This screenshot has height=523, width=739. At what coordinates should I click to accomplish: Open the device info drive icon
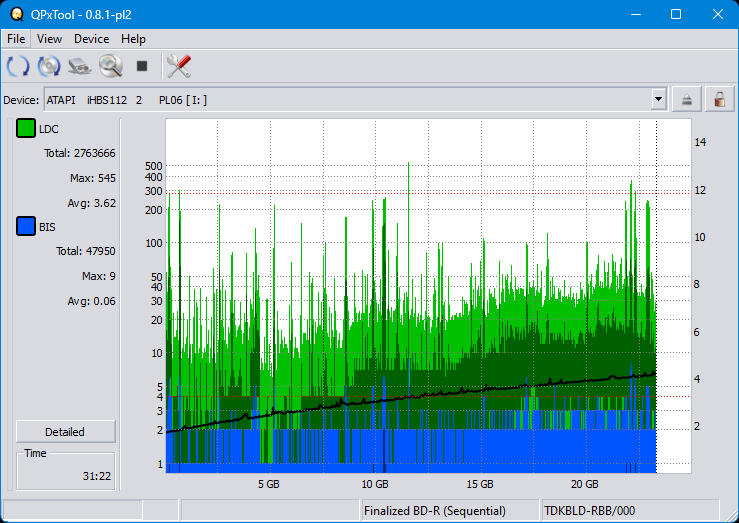[x=80, y=65]
